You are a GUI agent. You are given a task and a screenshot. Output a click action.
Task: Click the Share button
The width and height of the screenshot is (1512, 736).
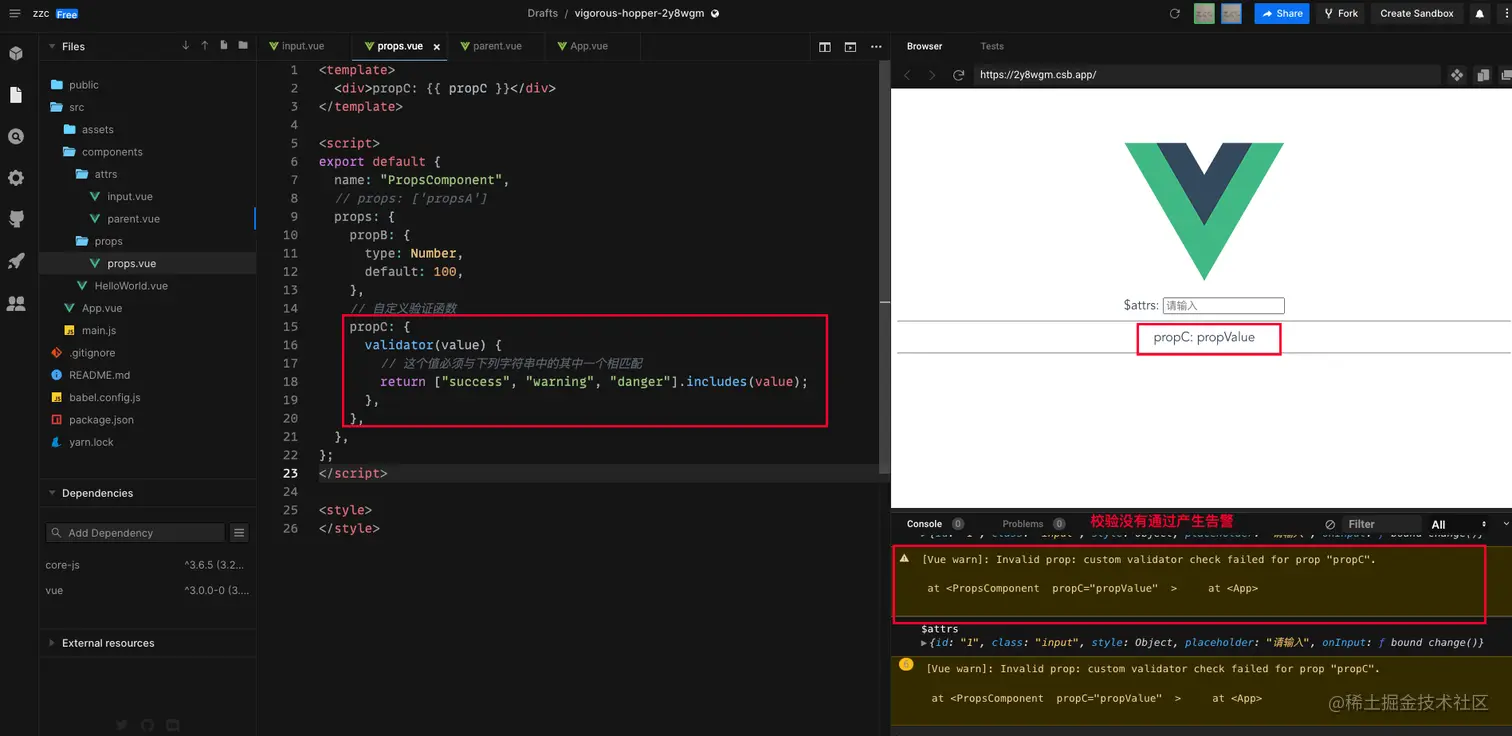[1281, 14]
